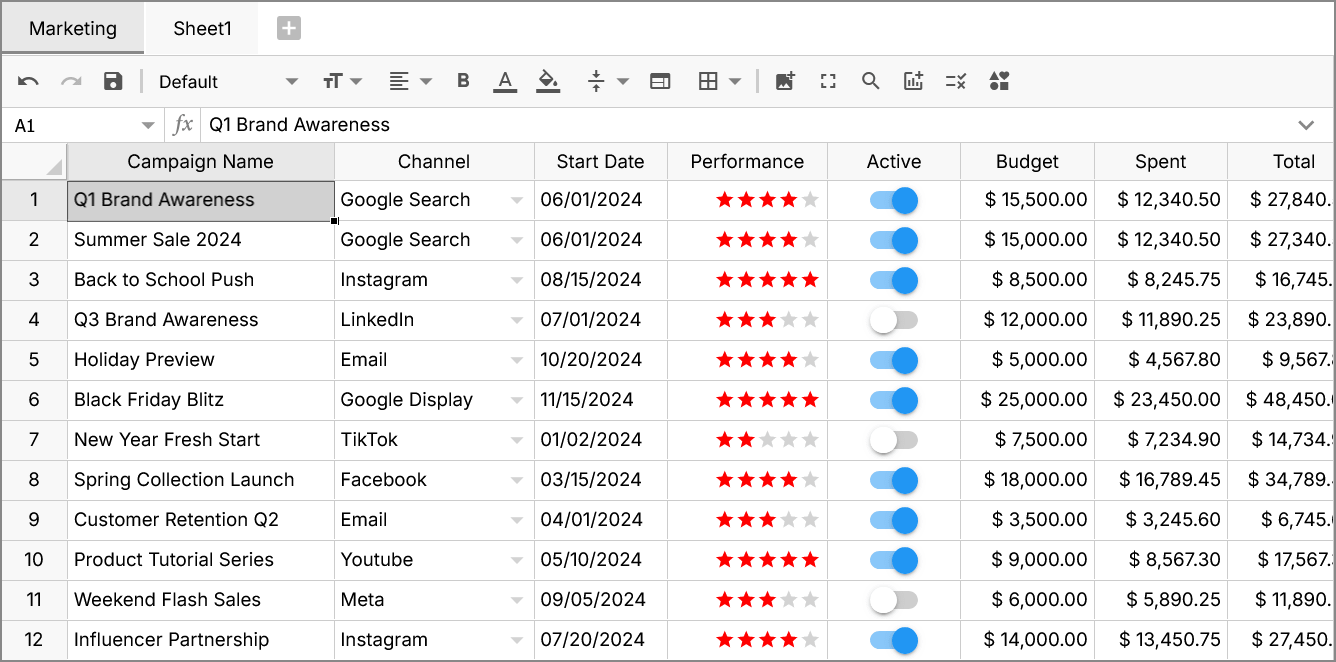Image resolution: width=1336 pixels, height=662 pixels.
Task: Insert a chart using toolbar icon
Action: point(913,82)
